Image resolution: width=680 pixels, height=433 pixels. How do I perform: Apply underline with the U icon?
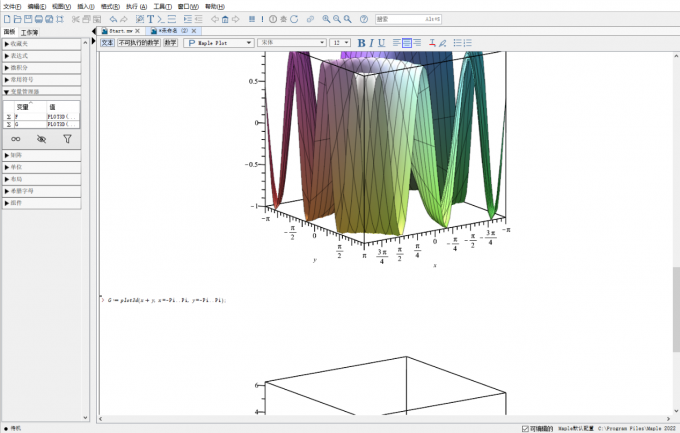[383, 43]
